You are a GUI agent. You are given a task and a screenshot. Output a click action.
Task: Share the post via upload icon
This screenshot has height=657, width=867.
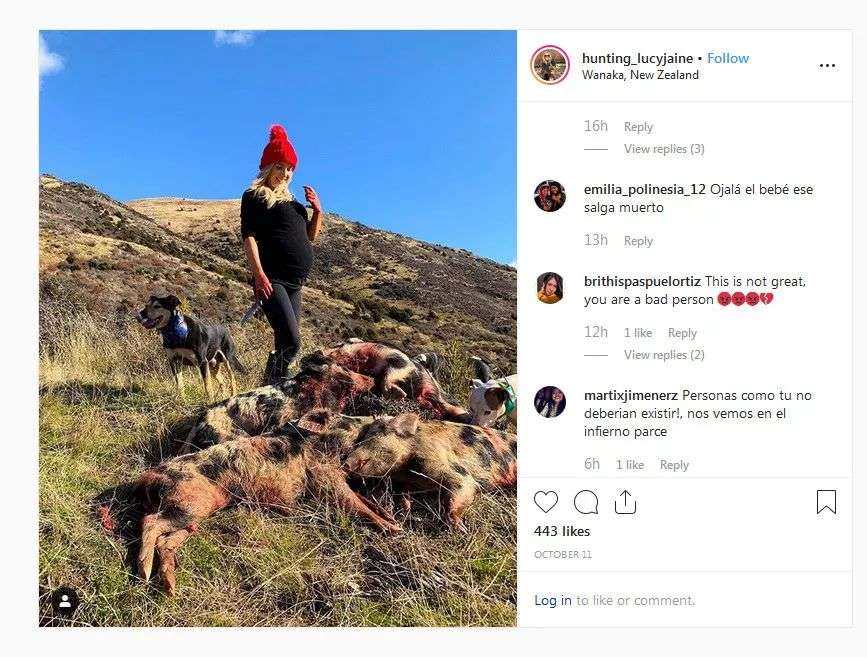click(x=625, y=502)
